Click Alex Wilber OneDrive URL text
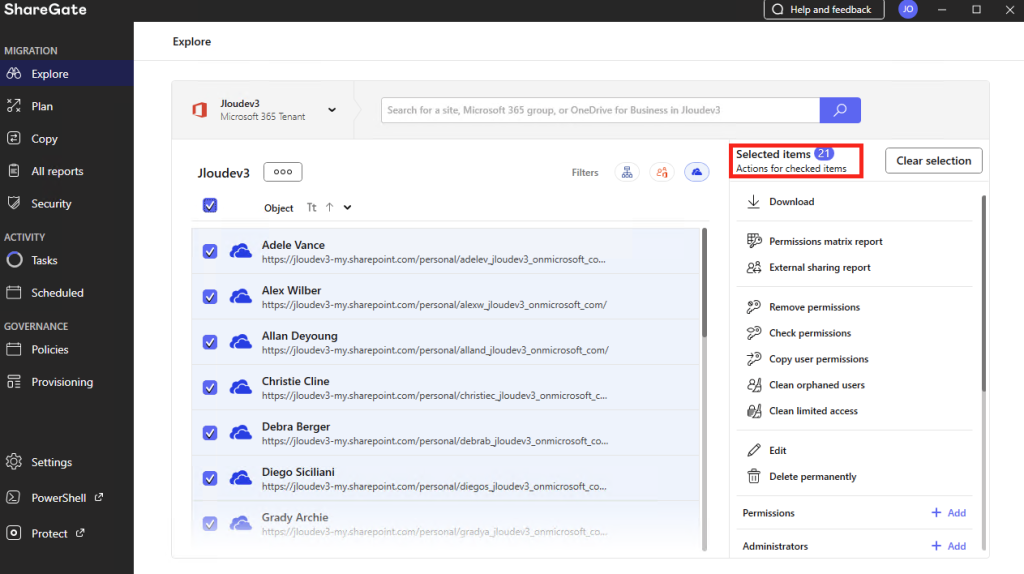 (434, 304)
